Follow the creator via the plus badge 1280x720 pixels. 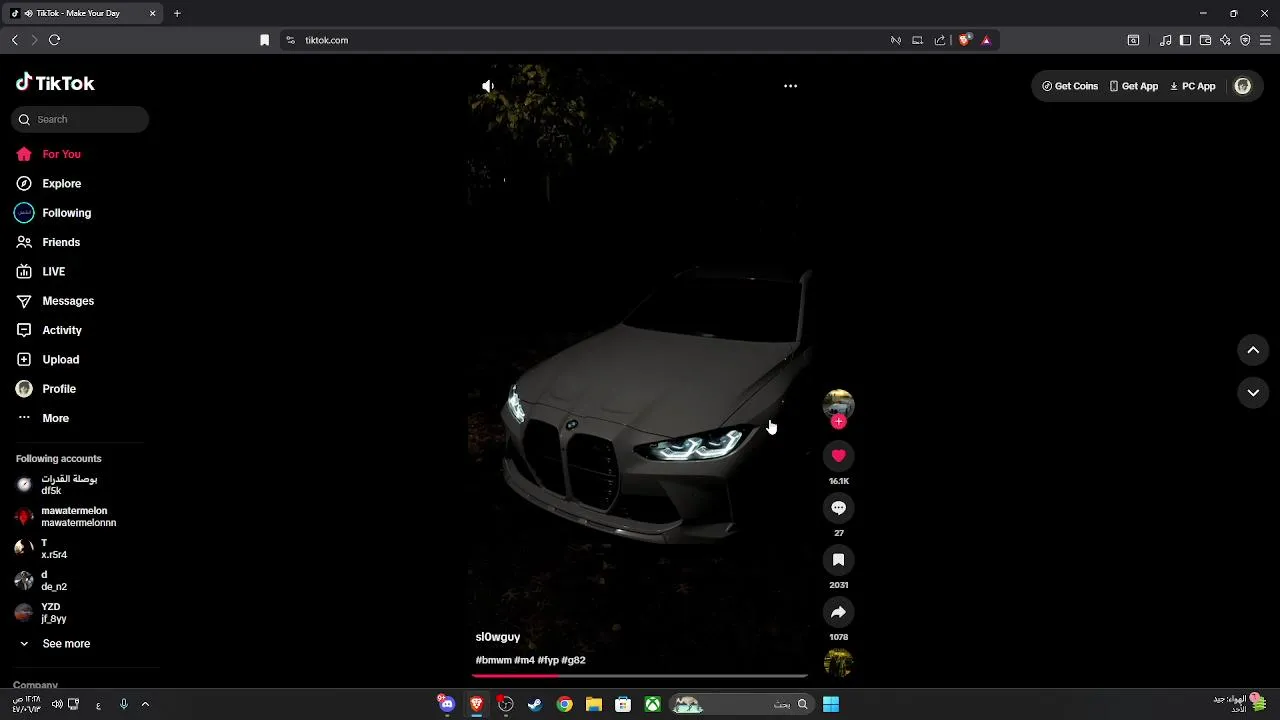(839, 422)
